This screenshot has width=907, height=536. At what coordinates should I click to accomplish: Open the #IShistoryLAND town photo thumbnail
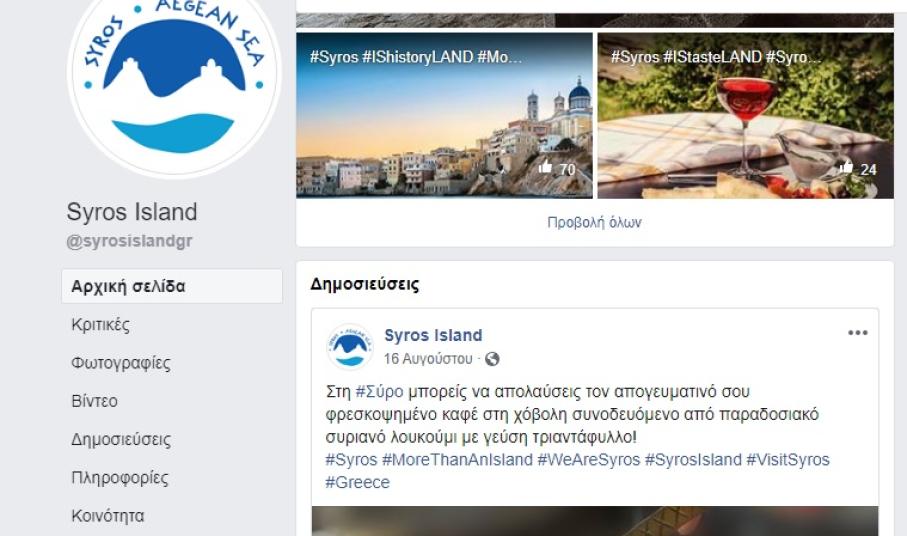[444, 116]
